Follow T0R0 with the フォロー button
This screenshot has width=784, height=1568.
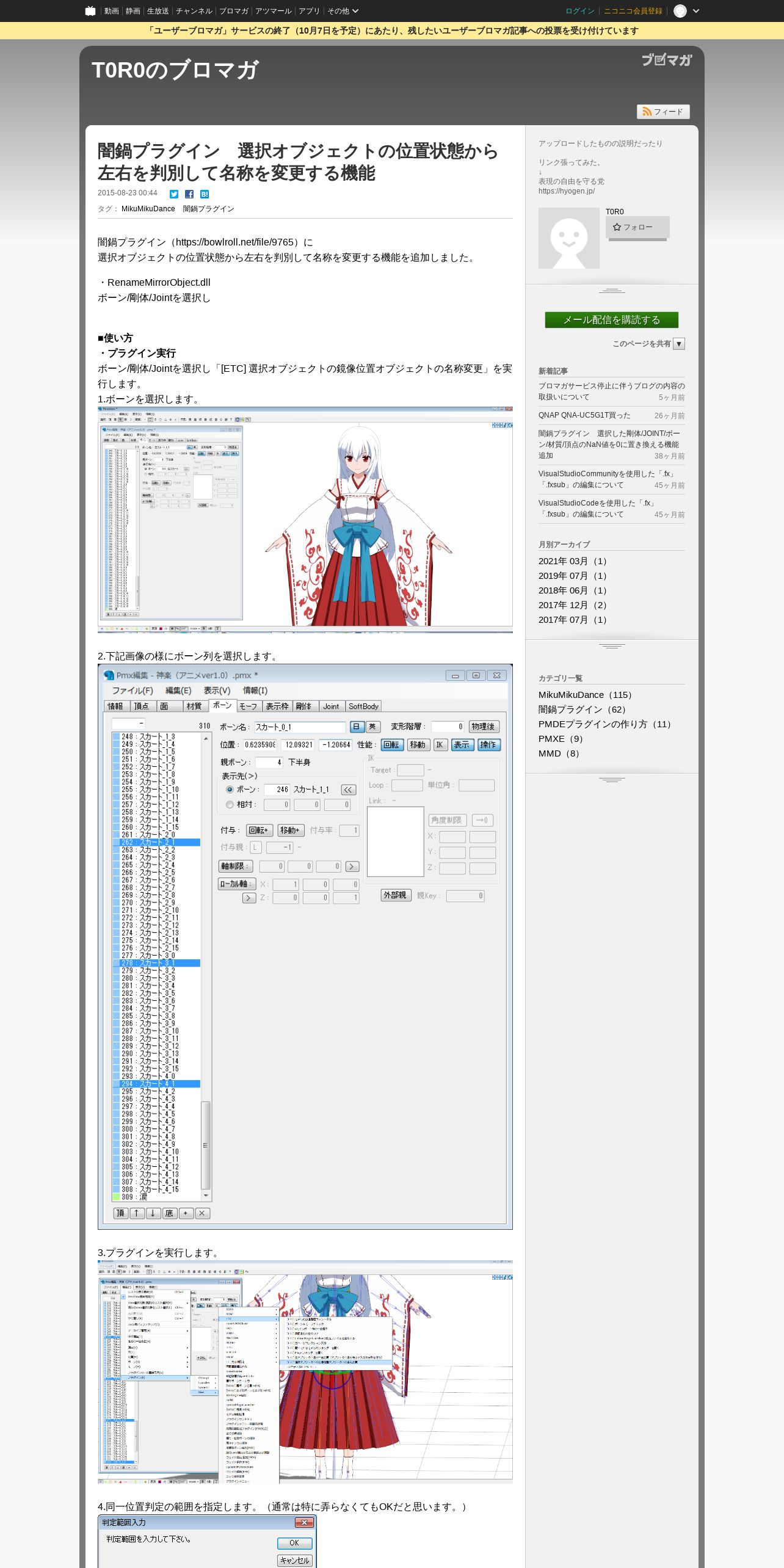637,227
